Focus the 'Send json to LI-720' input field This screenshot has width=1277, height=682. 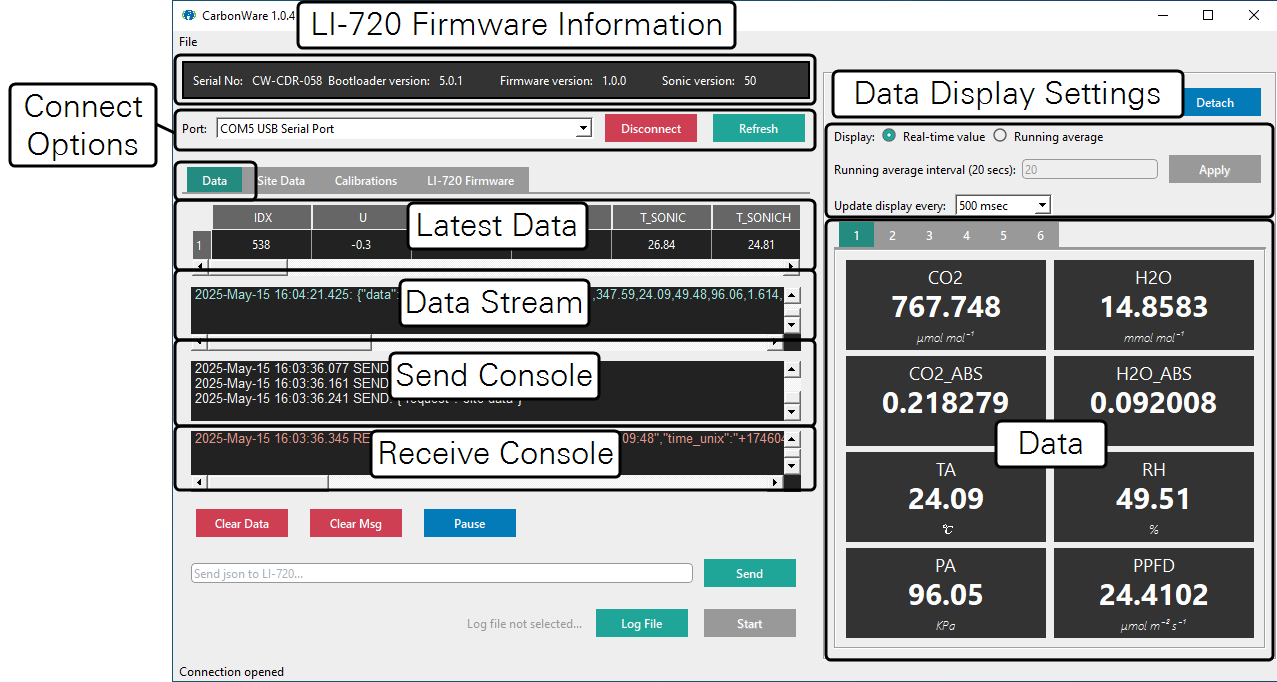click(442, 573)
